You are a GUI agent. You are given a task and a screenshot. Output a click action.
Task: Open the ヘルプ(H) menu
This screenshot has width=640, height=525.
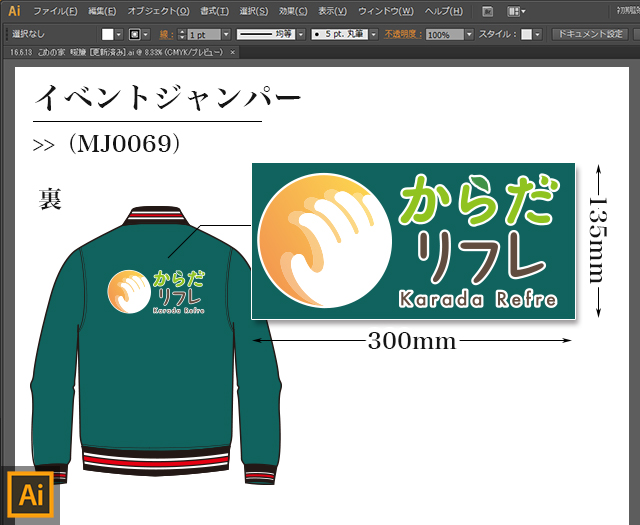point(444,11)
